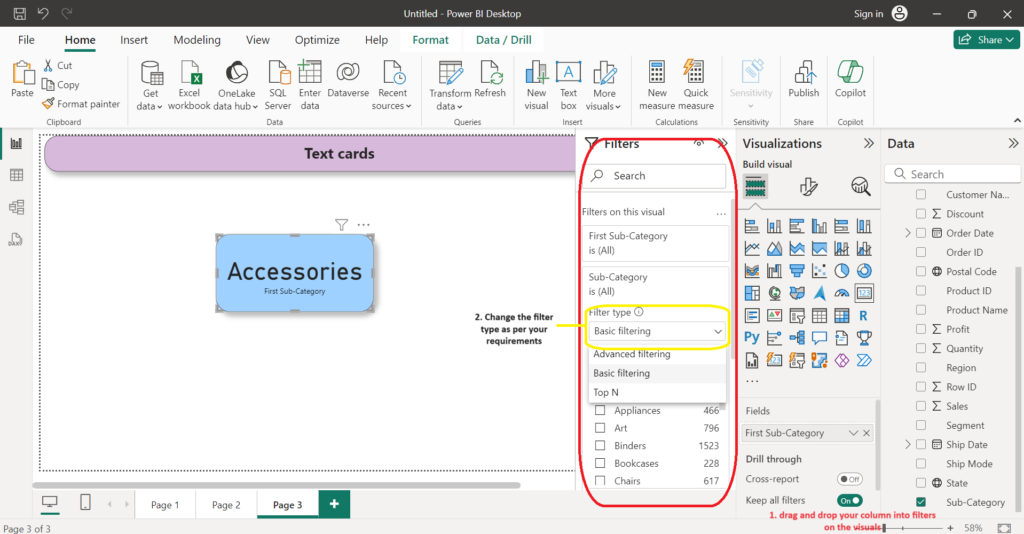Check the Bookcases filter checkbox
This screenshot has width=1024, height=534.
pos(600,463)
